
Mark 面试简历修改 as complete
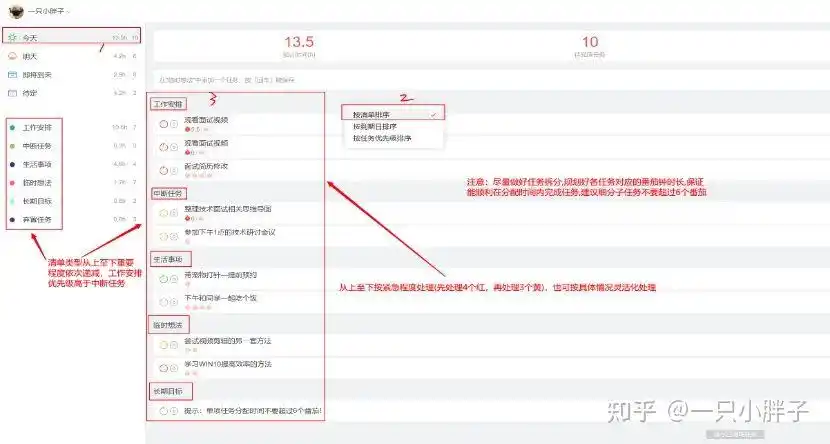click(164, 170)
